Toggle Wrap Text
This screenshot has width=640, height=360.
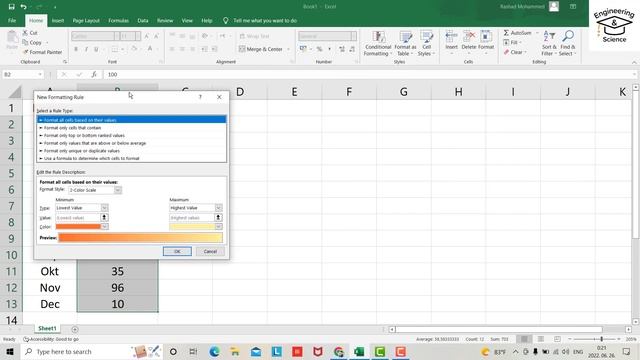254,36
